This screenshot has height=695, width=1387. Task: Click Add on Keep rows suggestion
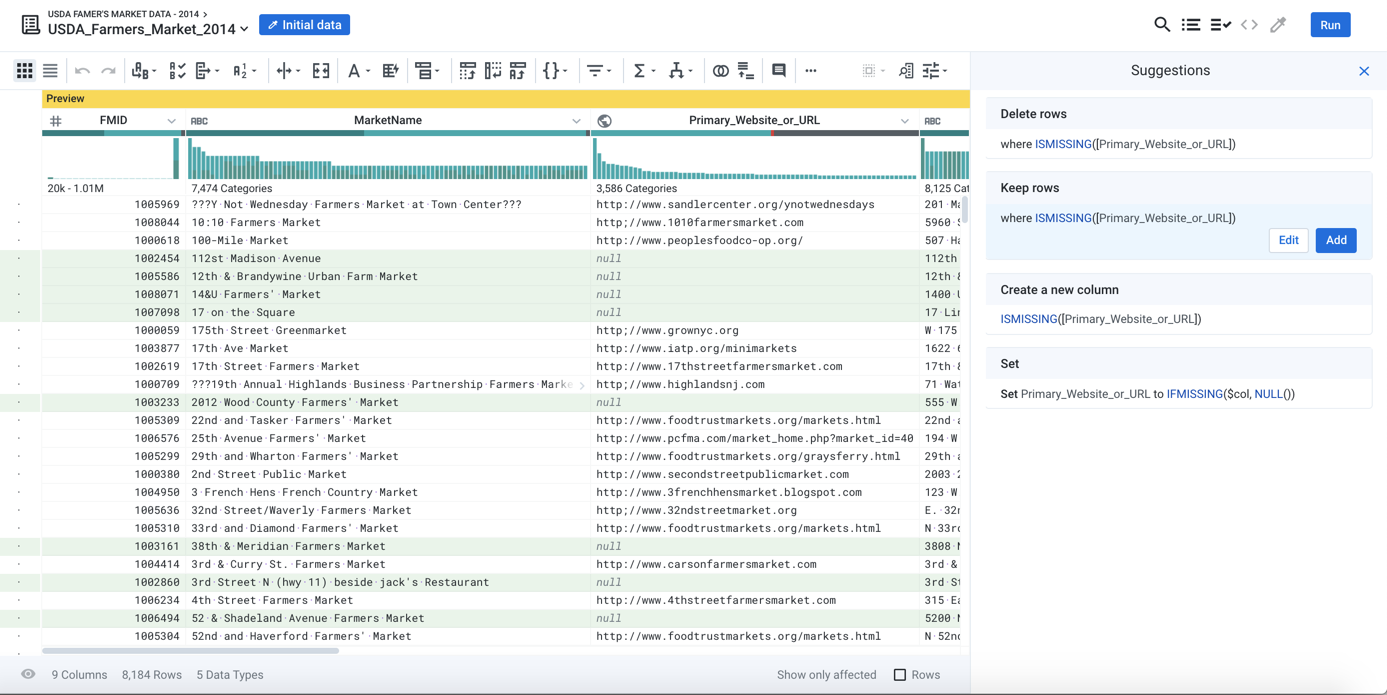click(1335, 240)
